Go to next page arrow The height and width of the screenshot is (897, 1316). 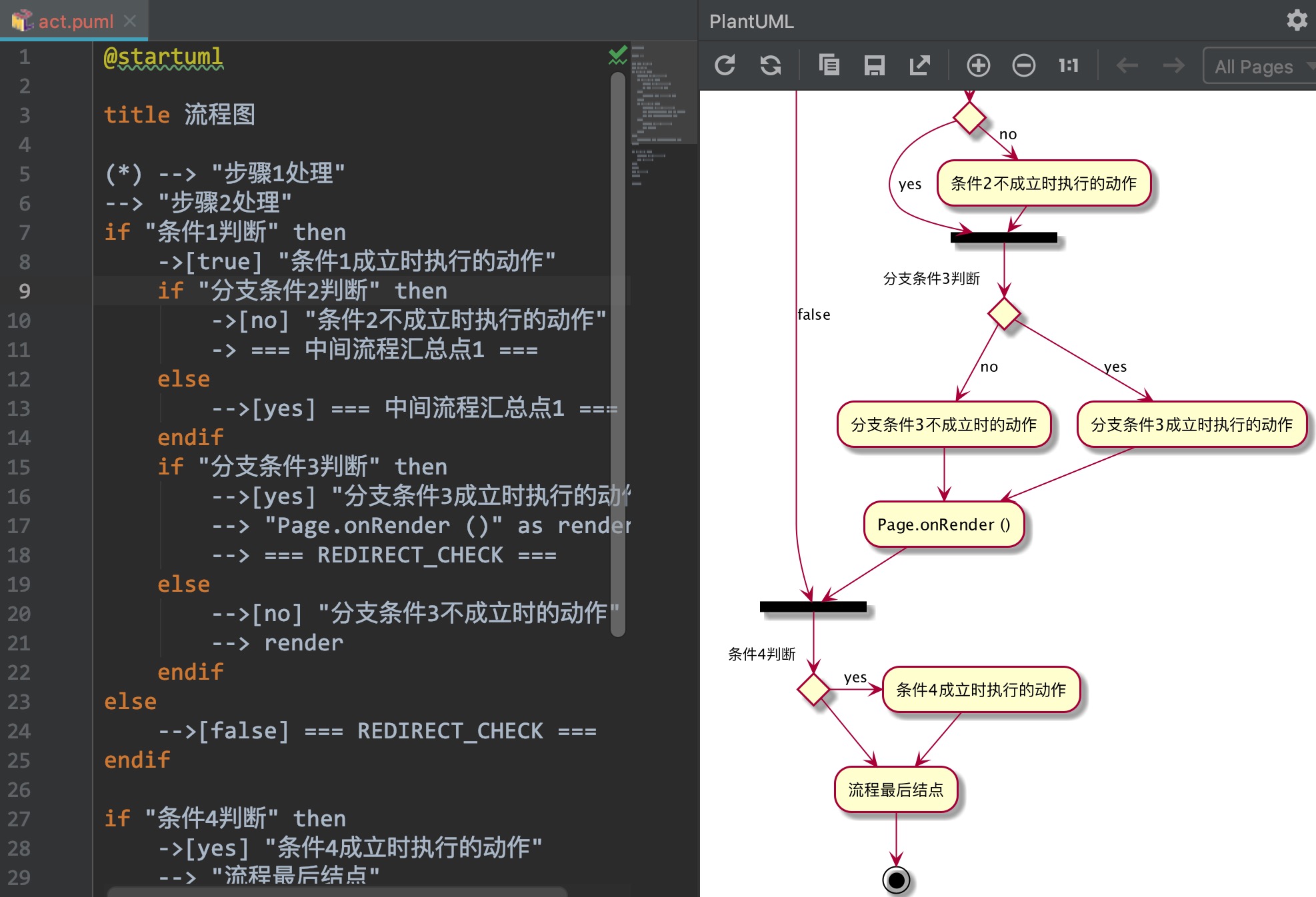pyautogui.click(x=1173, y=65)
